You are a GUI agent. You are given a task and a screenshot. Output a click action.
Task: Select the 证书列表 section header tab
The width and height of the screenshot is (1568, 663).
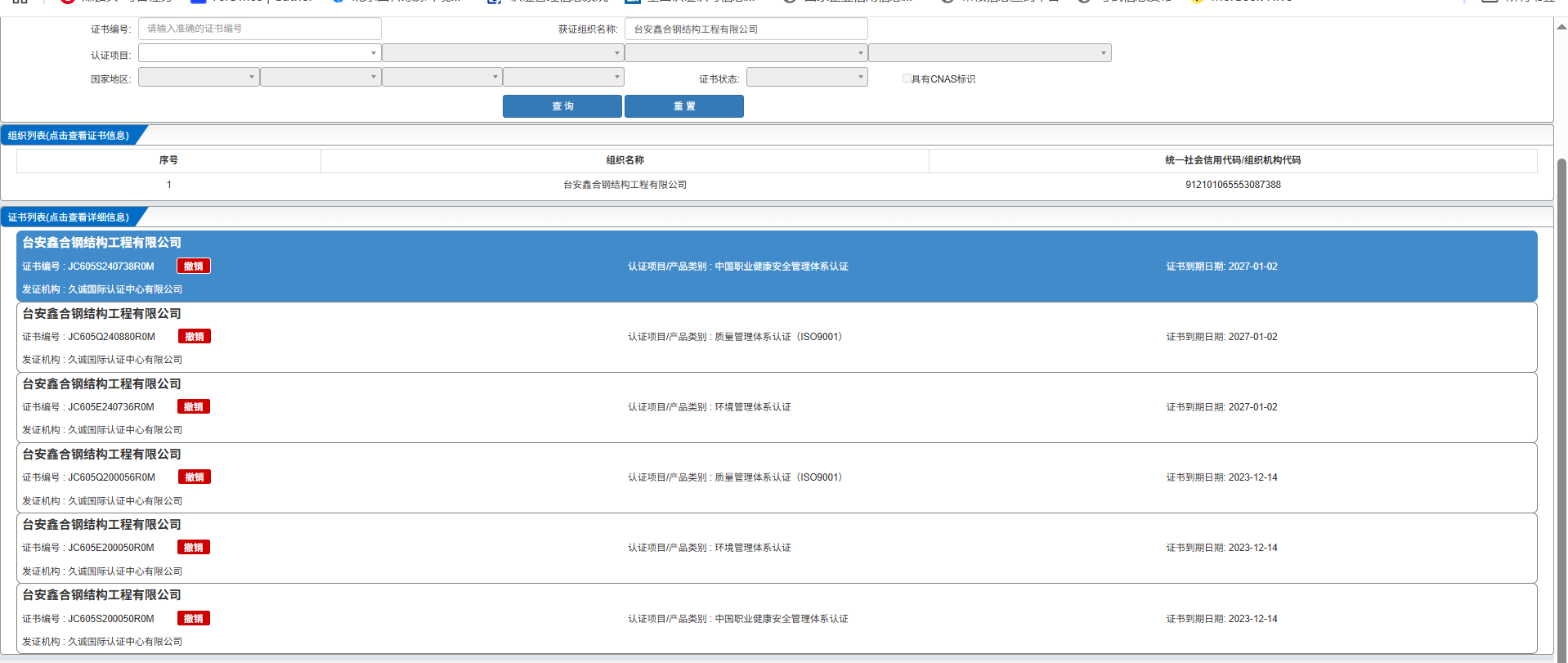point(69,217)
